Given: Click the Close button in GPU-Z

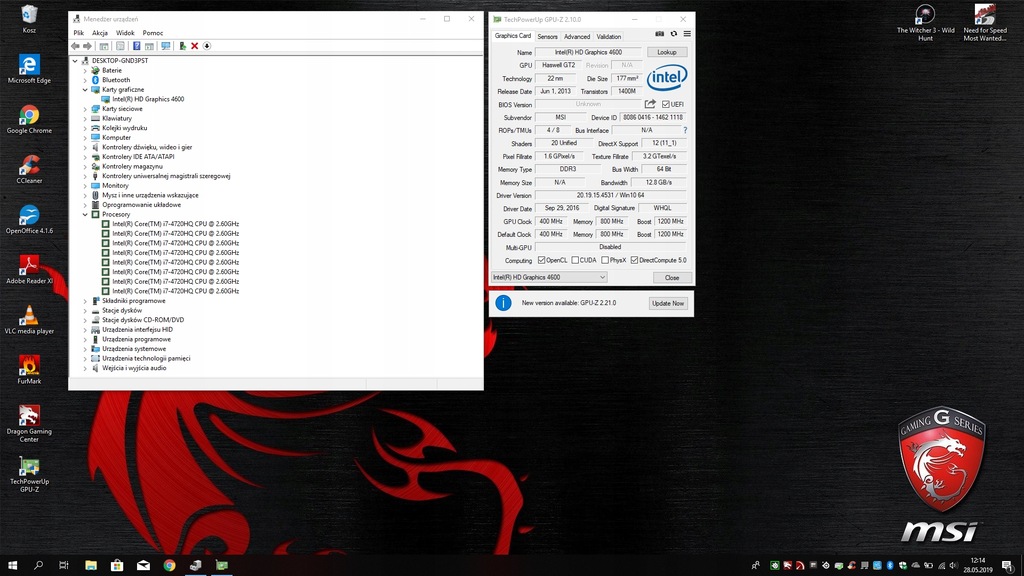Looking at the screenshot, I should coord(672,278).
